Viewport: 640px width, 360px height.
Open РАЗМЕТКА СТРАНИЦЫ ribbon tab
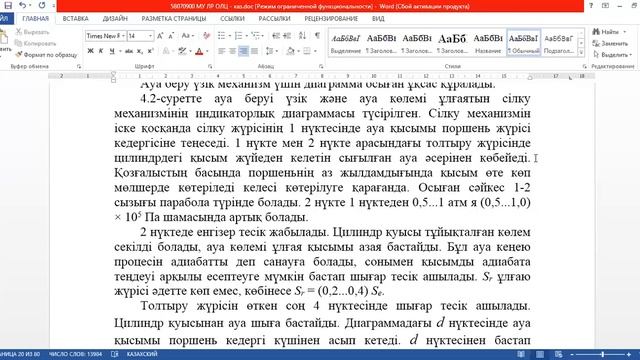click(x=174, y=19)
